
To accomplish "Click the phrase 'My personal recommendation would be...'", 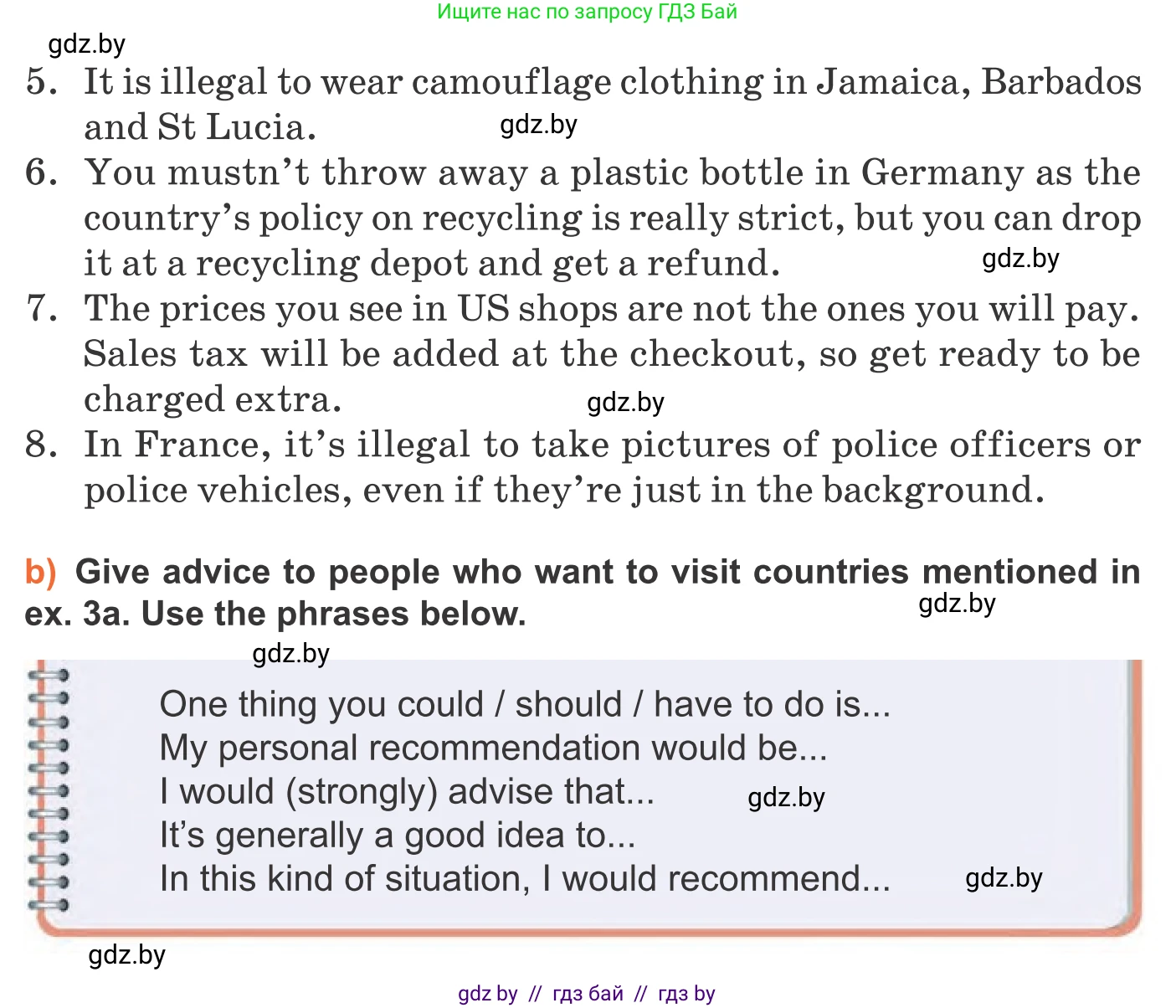I will [x=493, y=748].
